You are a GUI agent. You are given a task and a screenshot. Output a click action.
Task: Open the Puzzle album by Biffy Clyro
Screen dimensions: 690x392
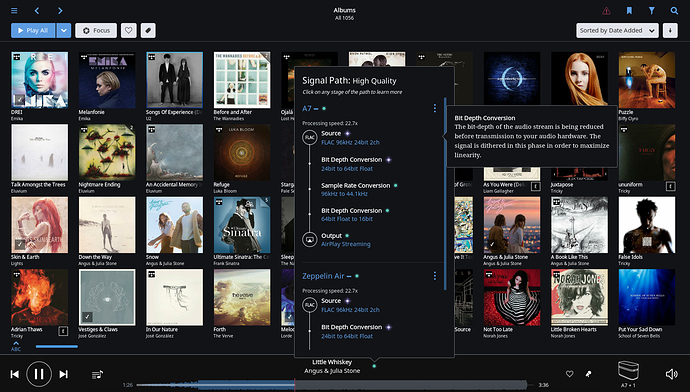pyautogui.click(x=647, y=80)
